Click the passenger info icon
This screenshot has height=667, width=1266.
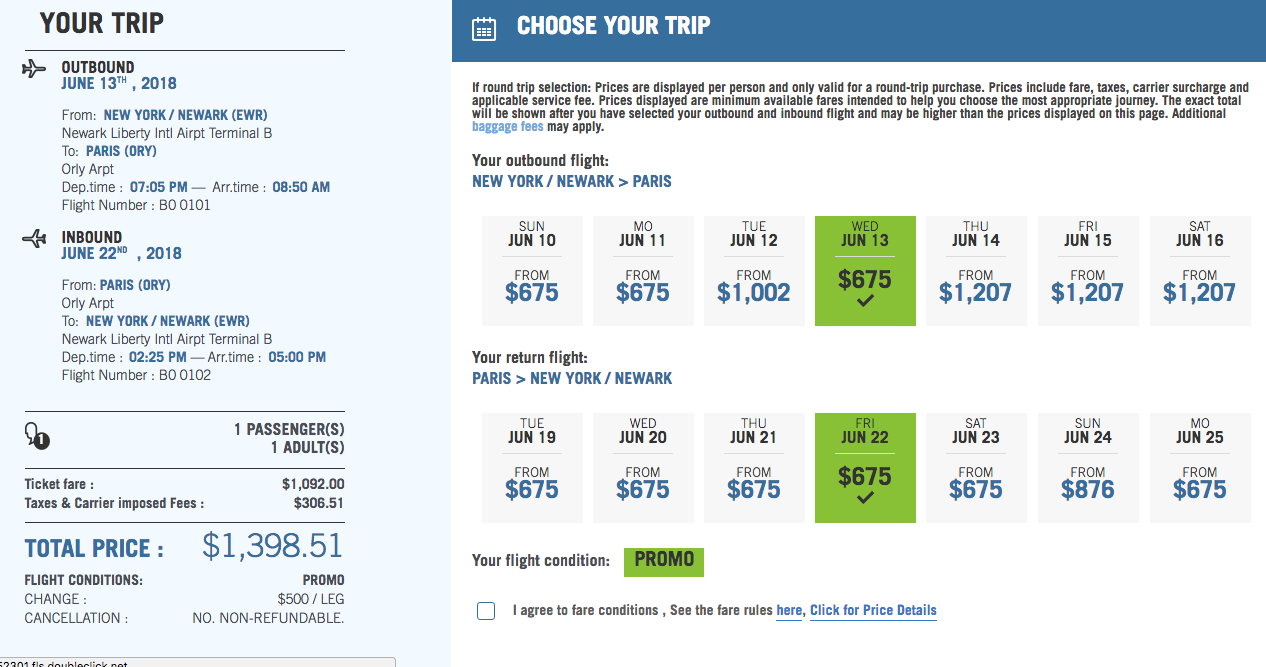point(36,436)
